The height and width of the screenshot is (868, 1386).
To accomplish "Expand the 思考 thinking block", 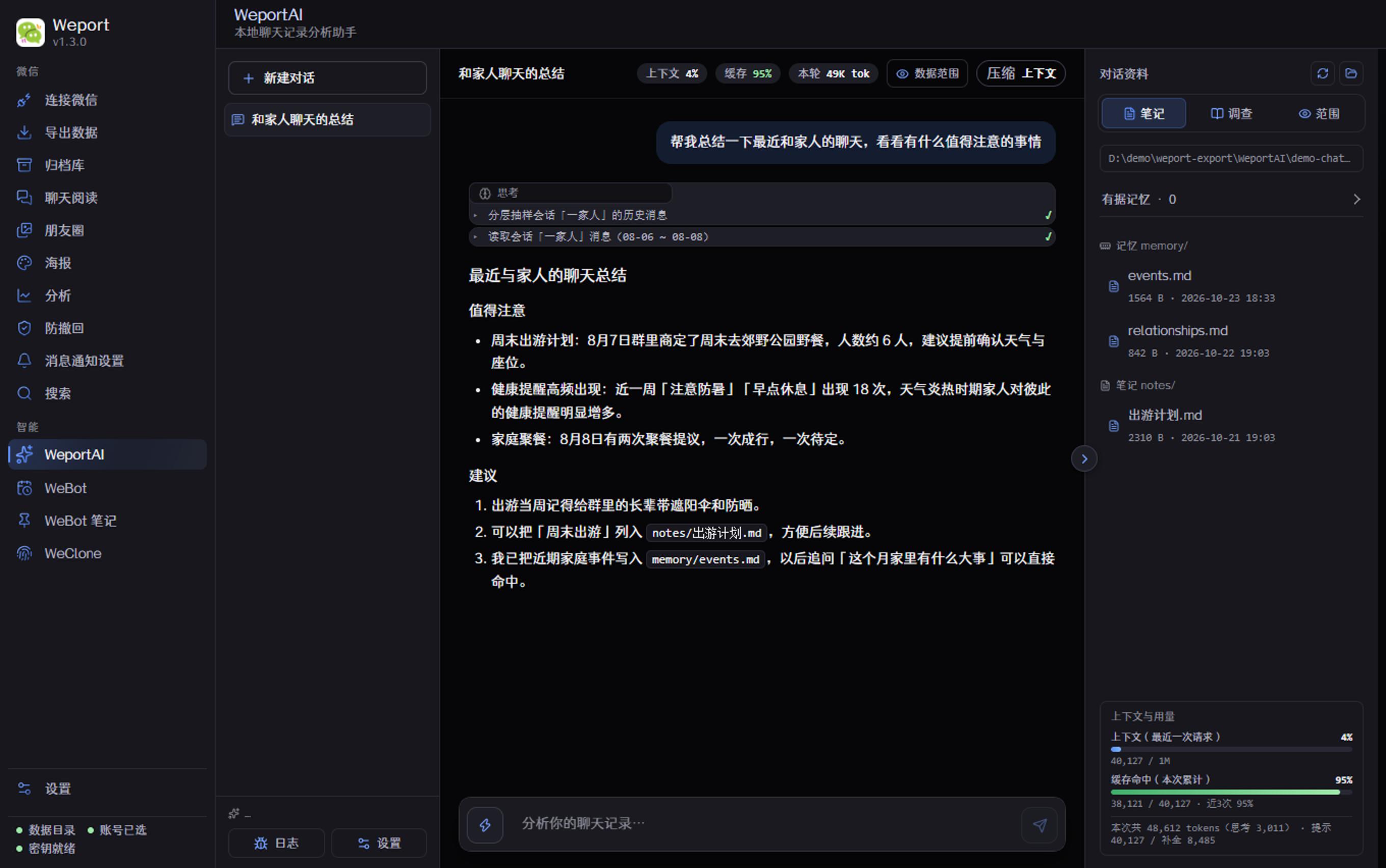I will click(570, 193).
